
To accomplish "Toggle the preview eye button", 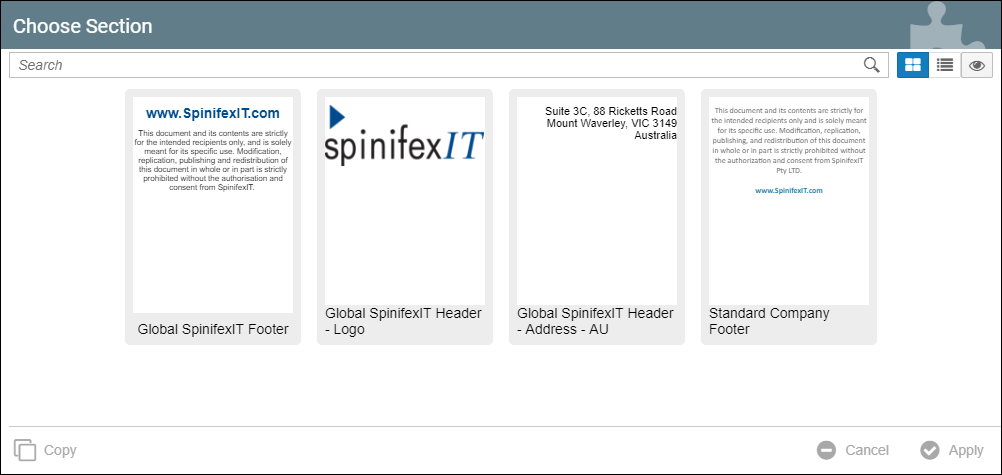I will tap(976, 65).
